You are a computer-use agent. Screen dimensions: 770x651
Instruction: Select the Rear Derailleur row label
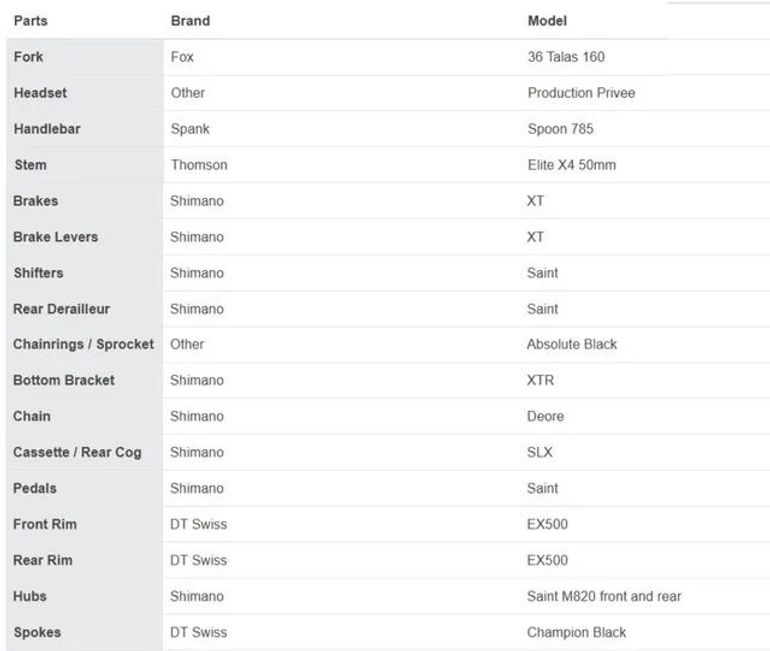click(61, 309)
